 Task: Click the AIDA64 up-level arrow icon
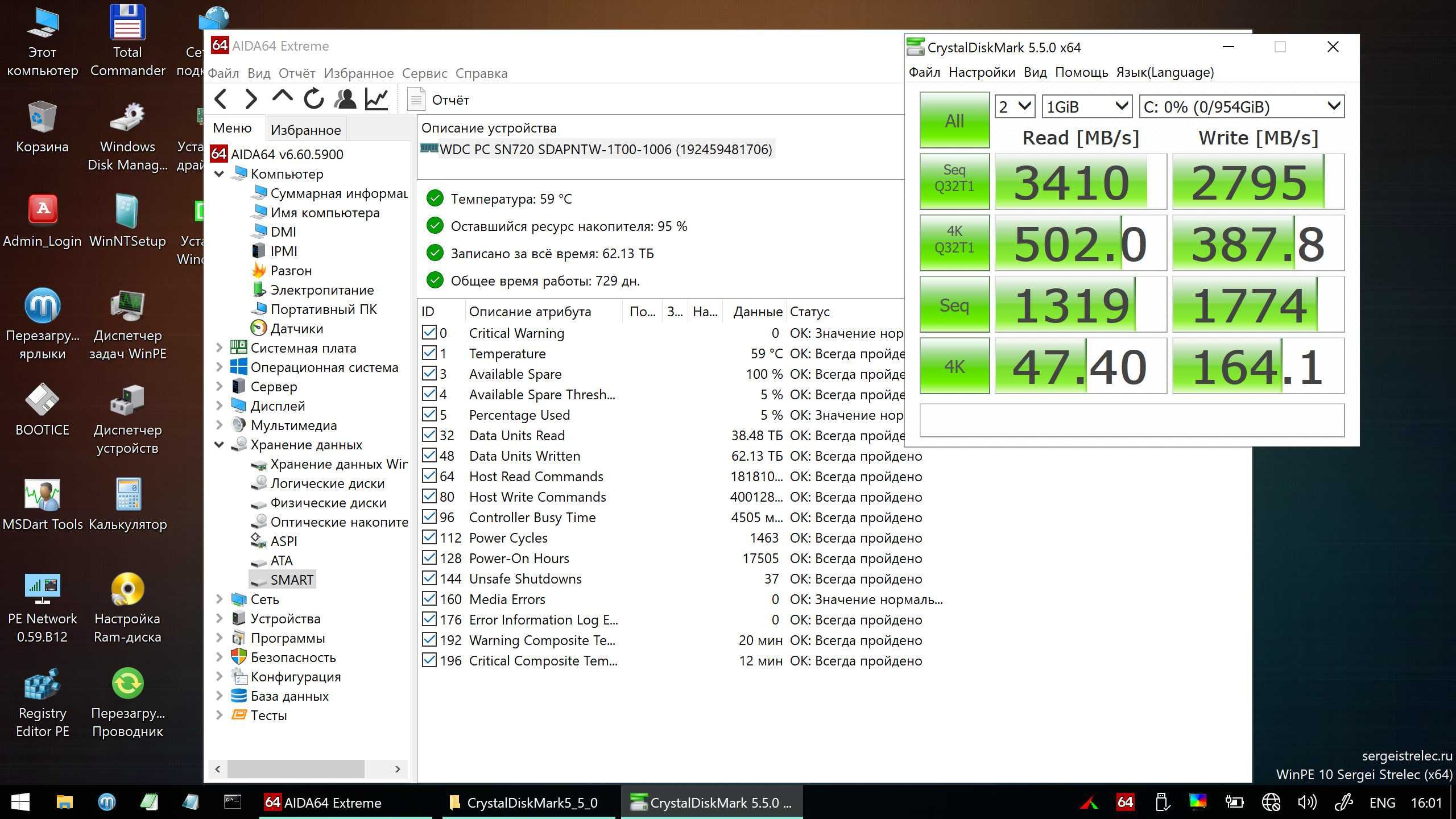pos(282,98)
